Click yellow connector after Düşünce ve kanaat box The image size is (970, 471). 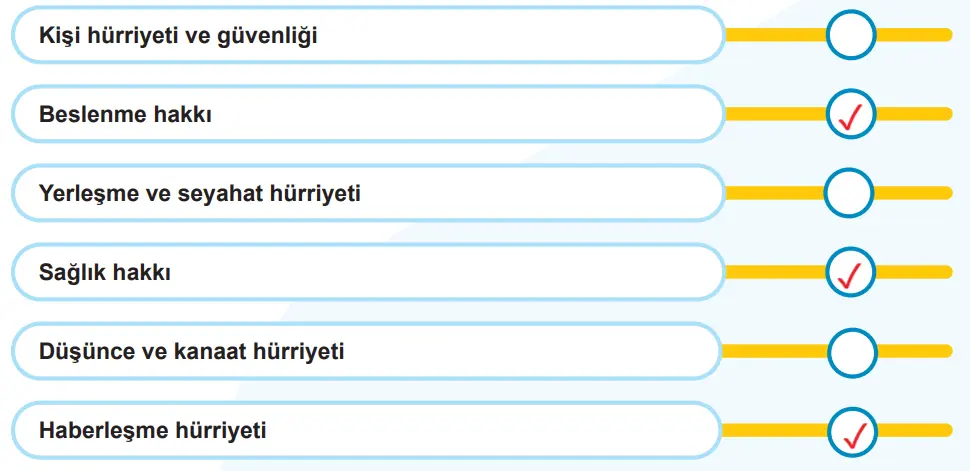[x=772, y=352]
